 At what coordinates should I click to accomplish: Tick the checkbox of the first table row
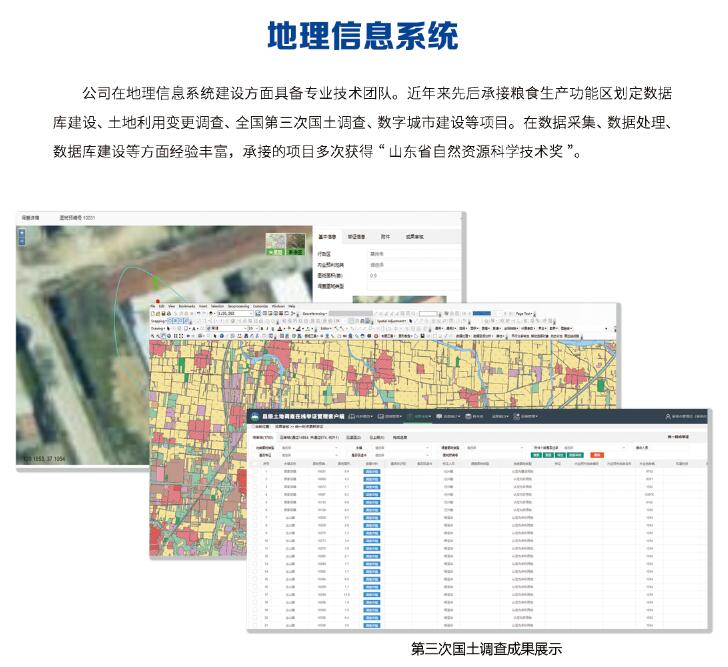(x=254, y=472)
